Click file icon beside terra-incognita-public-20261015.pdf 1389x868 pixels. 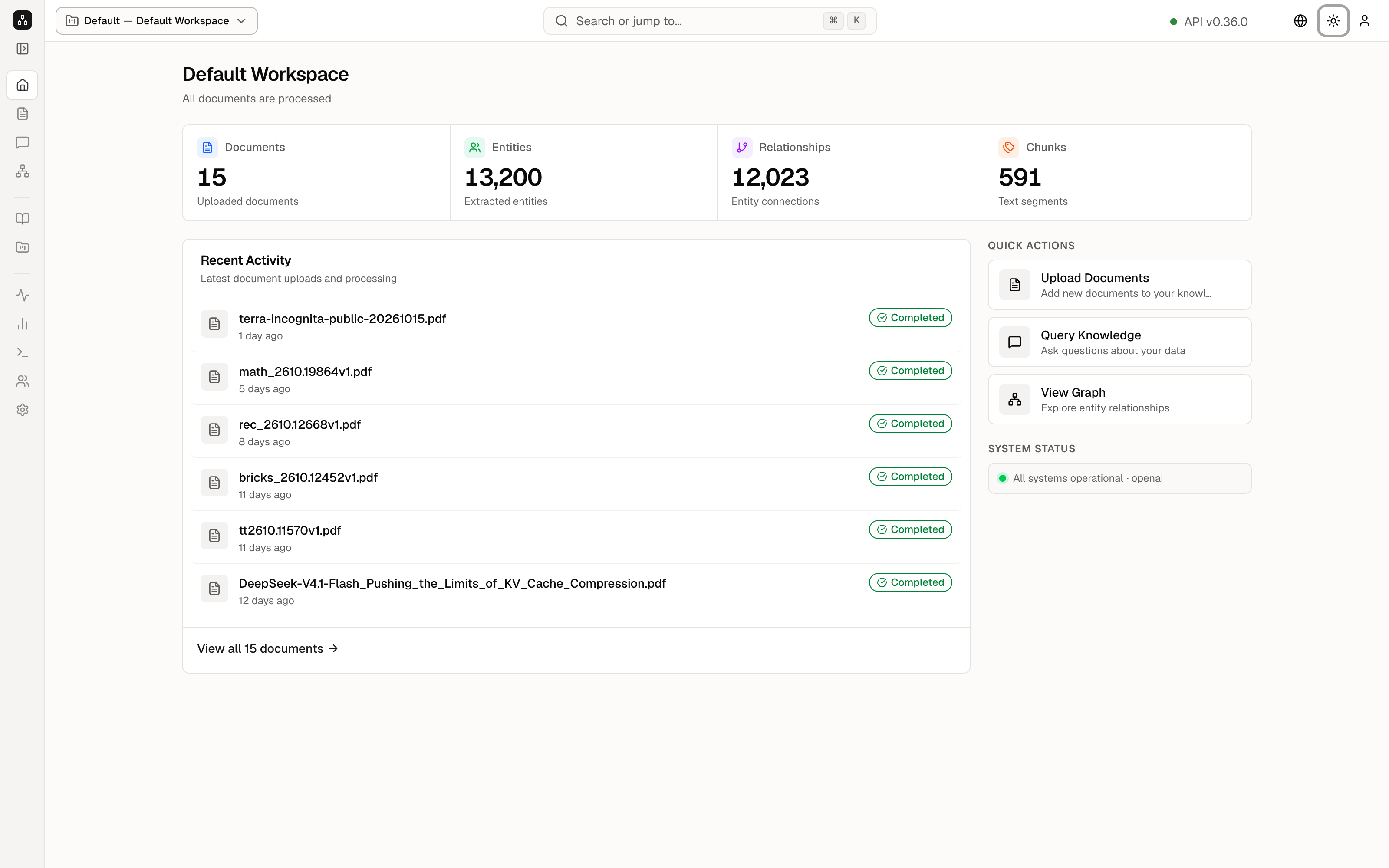pyautogui.click(x=214, y=324)
